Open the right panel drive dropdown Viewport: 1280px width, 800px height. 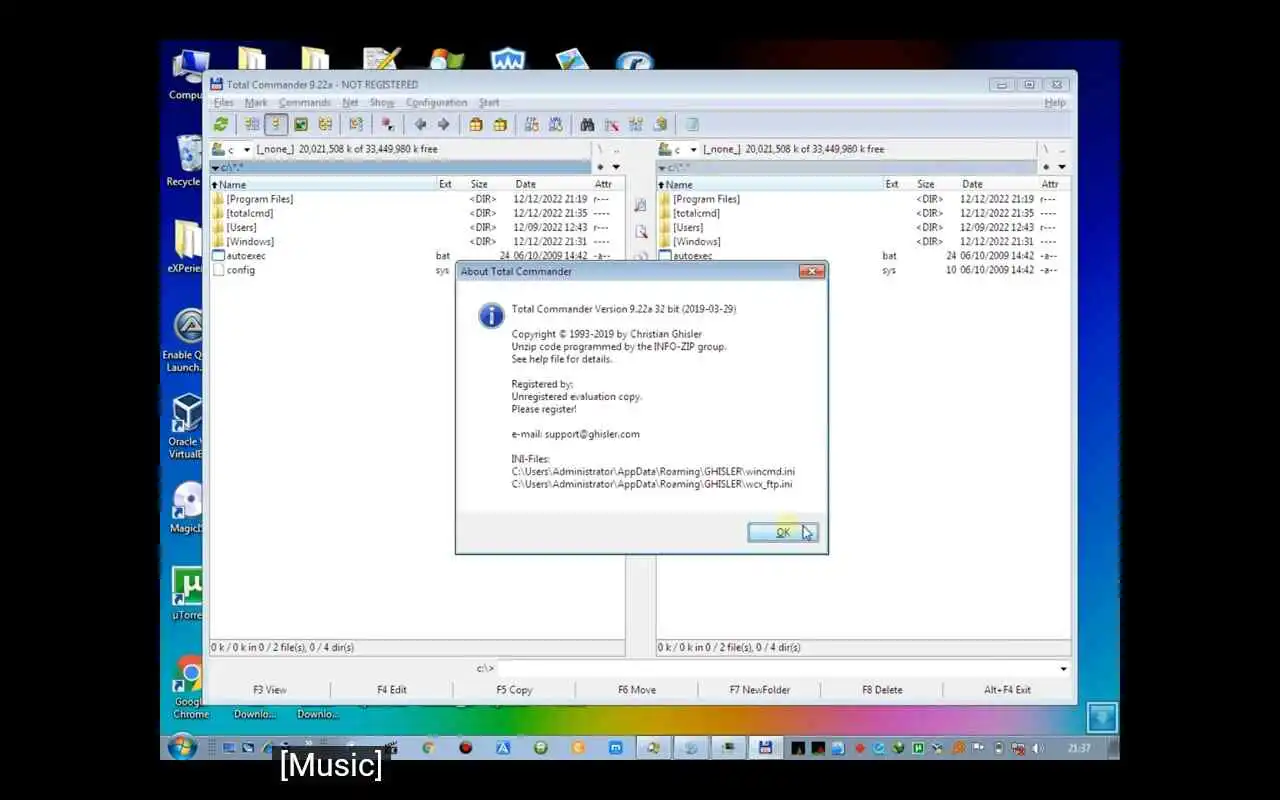693,149
